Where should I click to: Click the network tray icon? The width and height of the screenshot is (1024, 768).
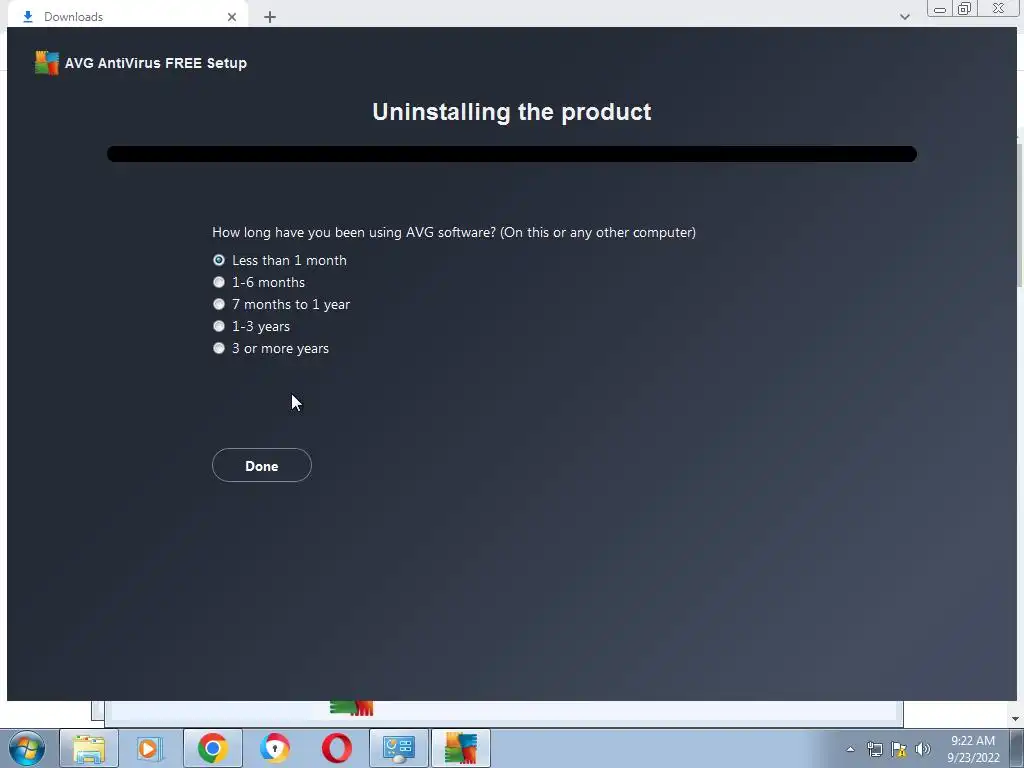[874, 749]
